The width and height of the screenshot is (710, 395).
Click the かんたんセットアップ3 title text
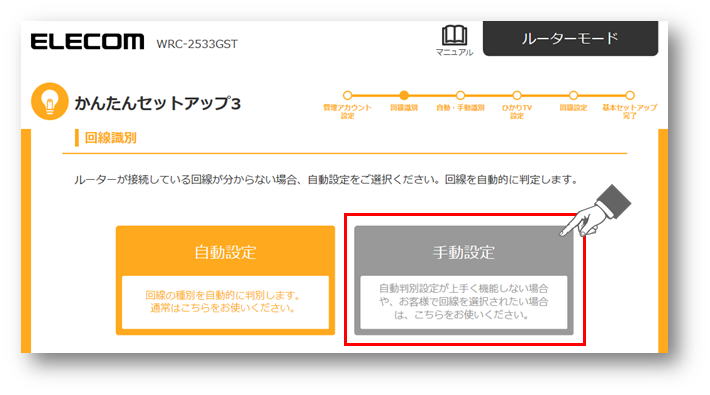coord(158,103)
